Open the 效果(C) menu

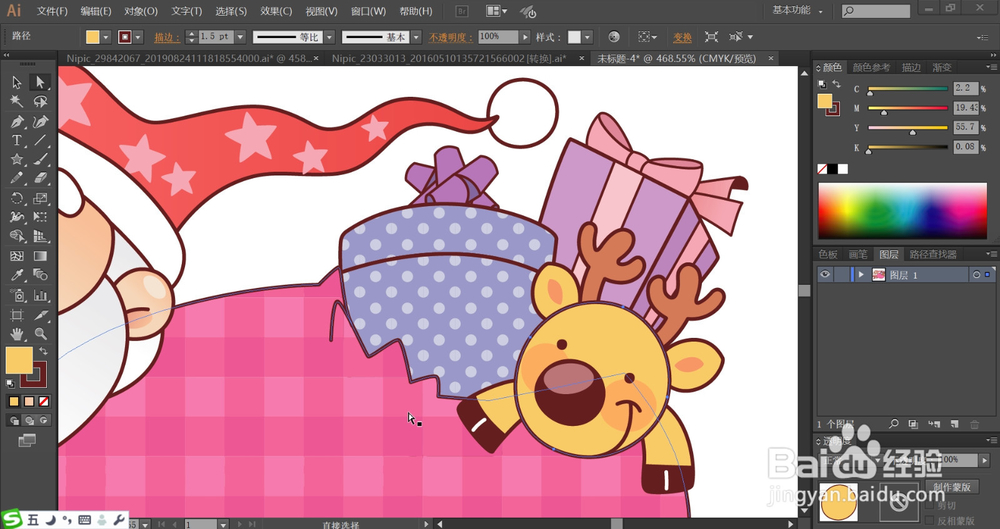point(276,11)
